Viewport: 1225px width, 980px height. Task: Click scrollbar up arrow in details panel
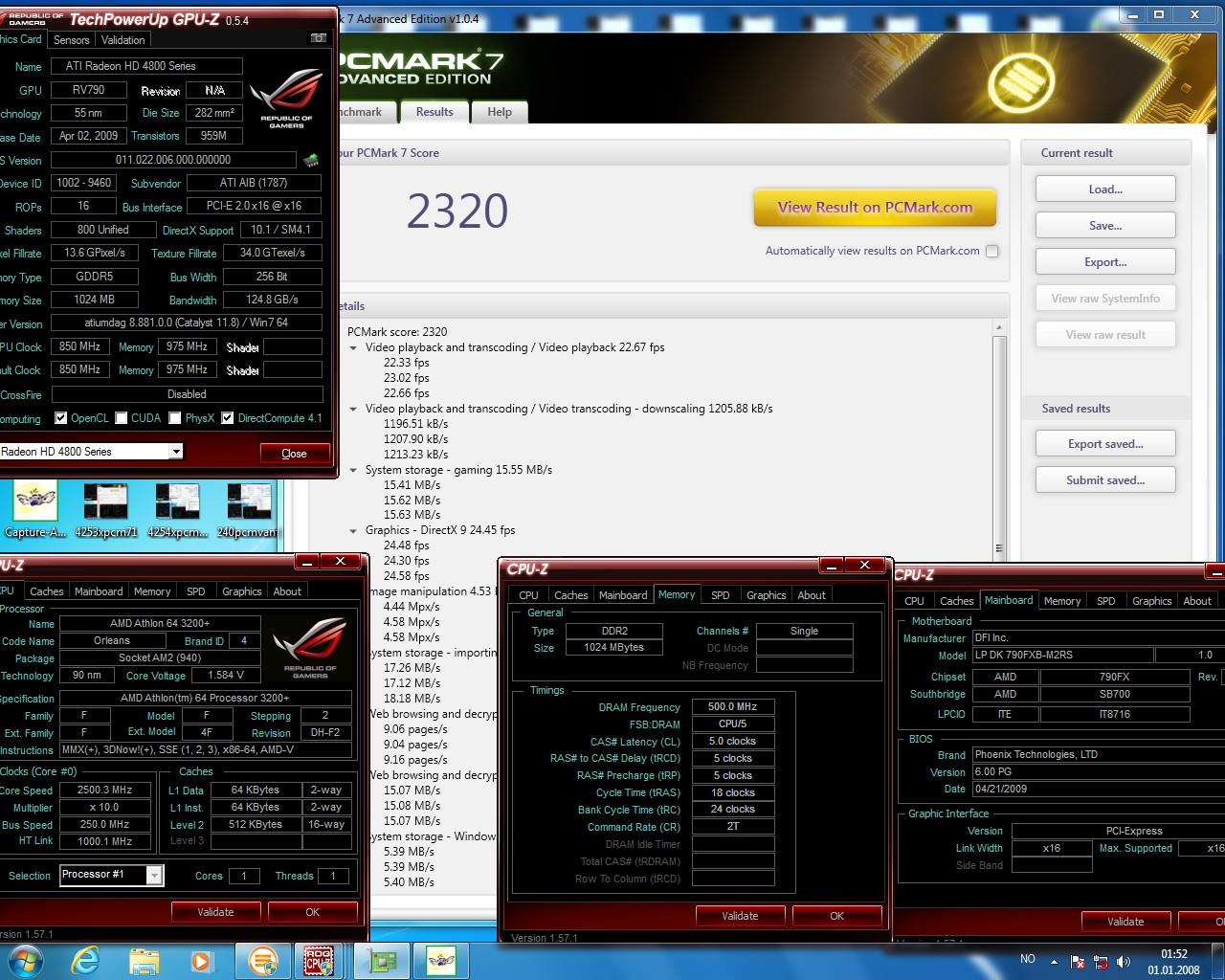point(999,327)
